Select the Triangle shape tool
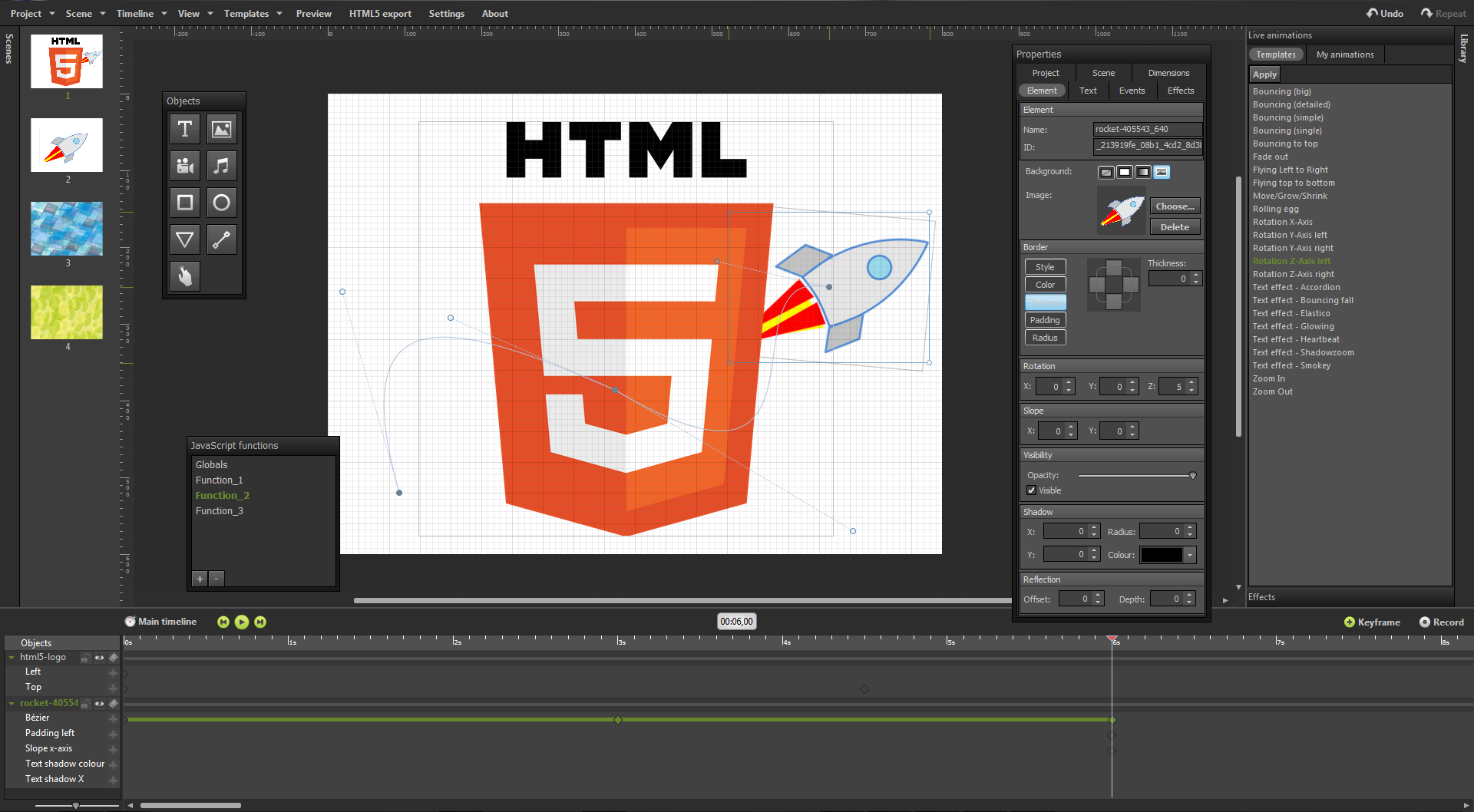 pos(184,239)
